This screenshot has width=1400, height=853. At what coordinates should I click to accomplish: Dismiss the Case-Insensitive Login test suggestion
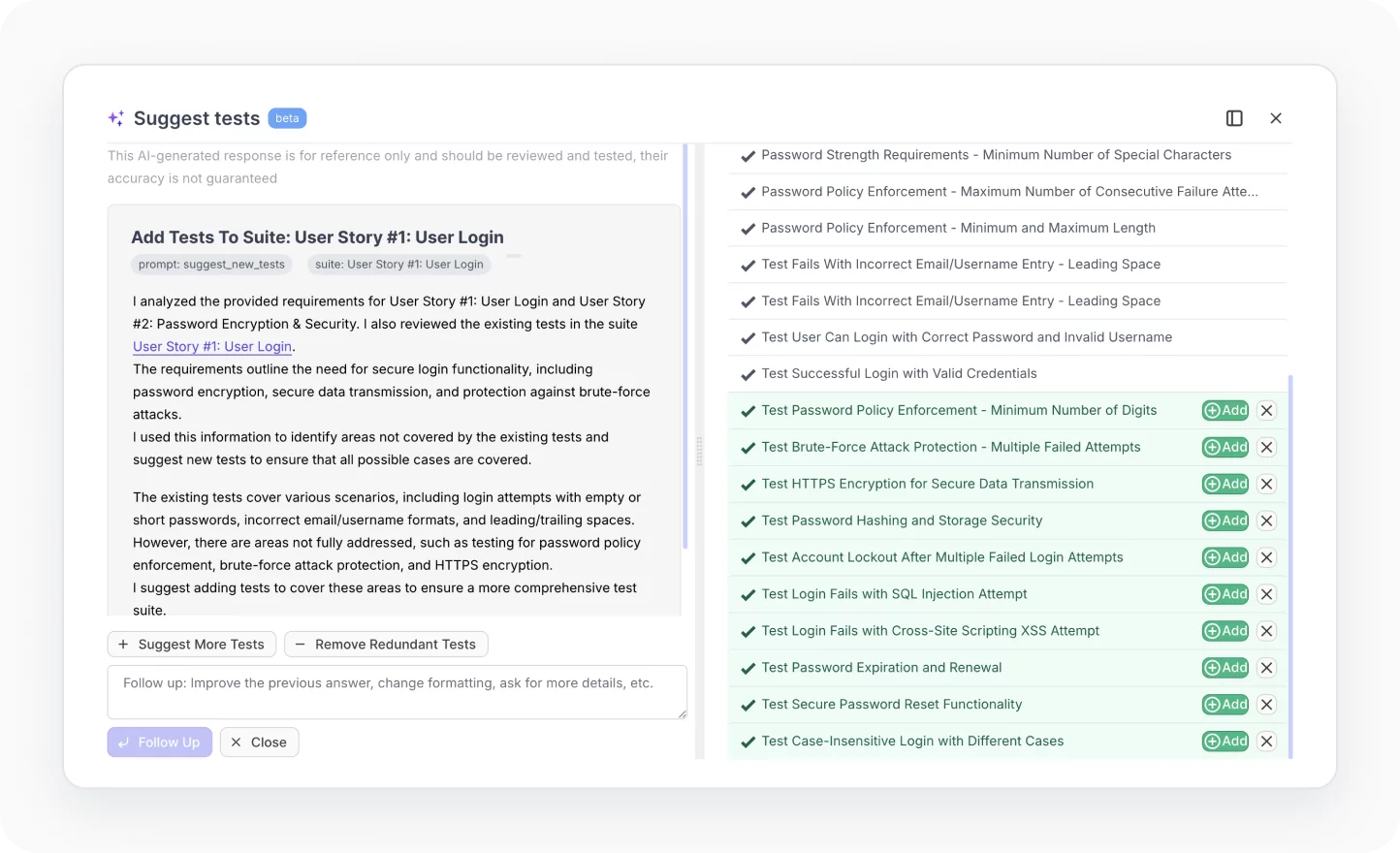(x=1266, y=742)
